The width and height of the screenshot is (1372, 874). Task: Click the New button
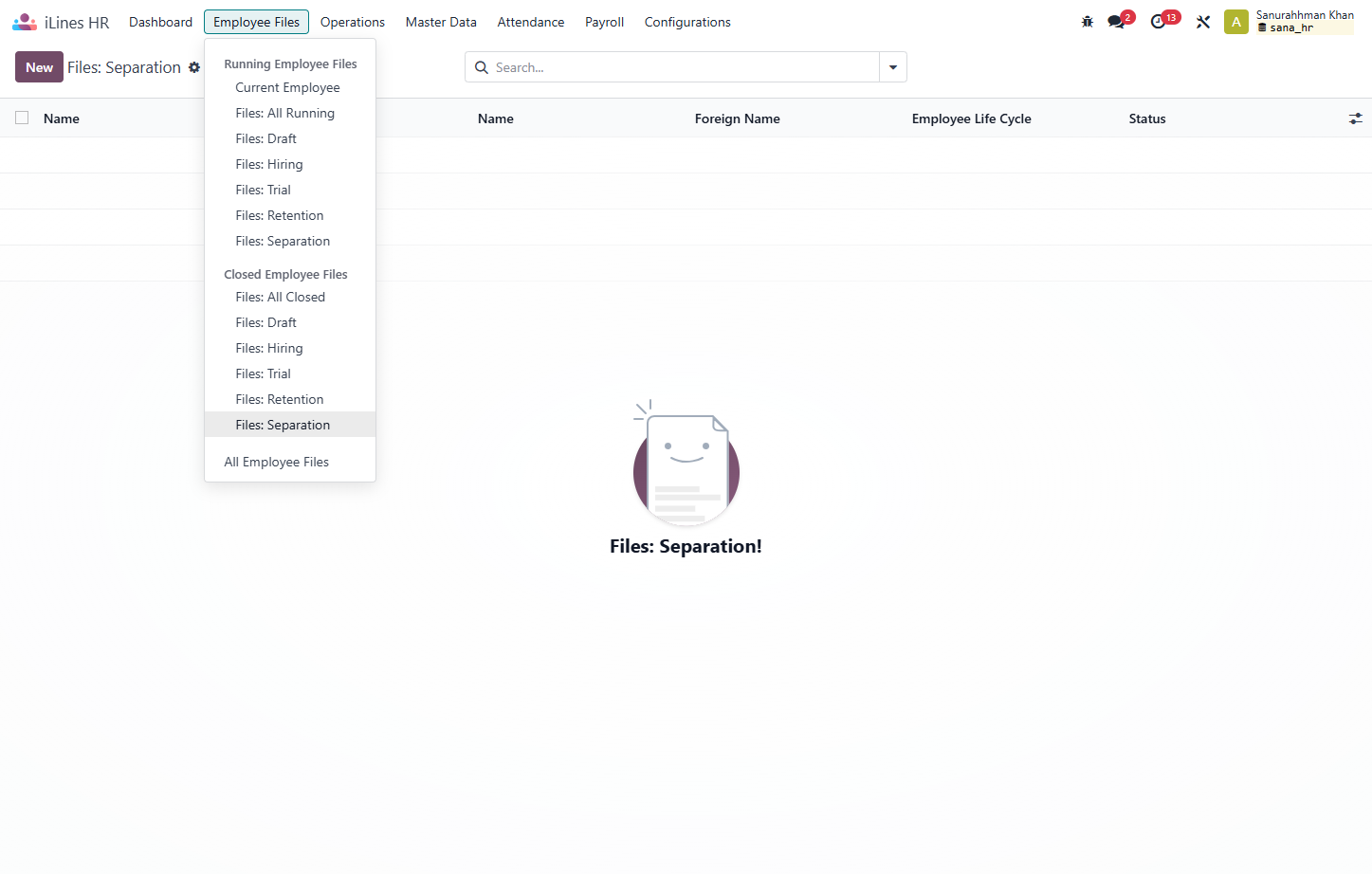click(x=39, y=67)
